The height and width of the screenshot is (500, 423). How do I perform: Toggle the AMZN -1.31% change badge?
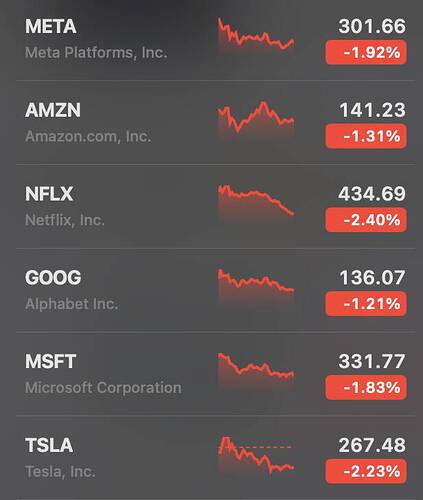pyautogui.click(x=366, y=136)
